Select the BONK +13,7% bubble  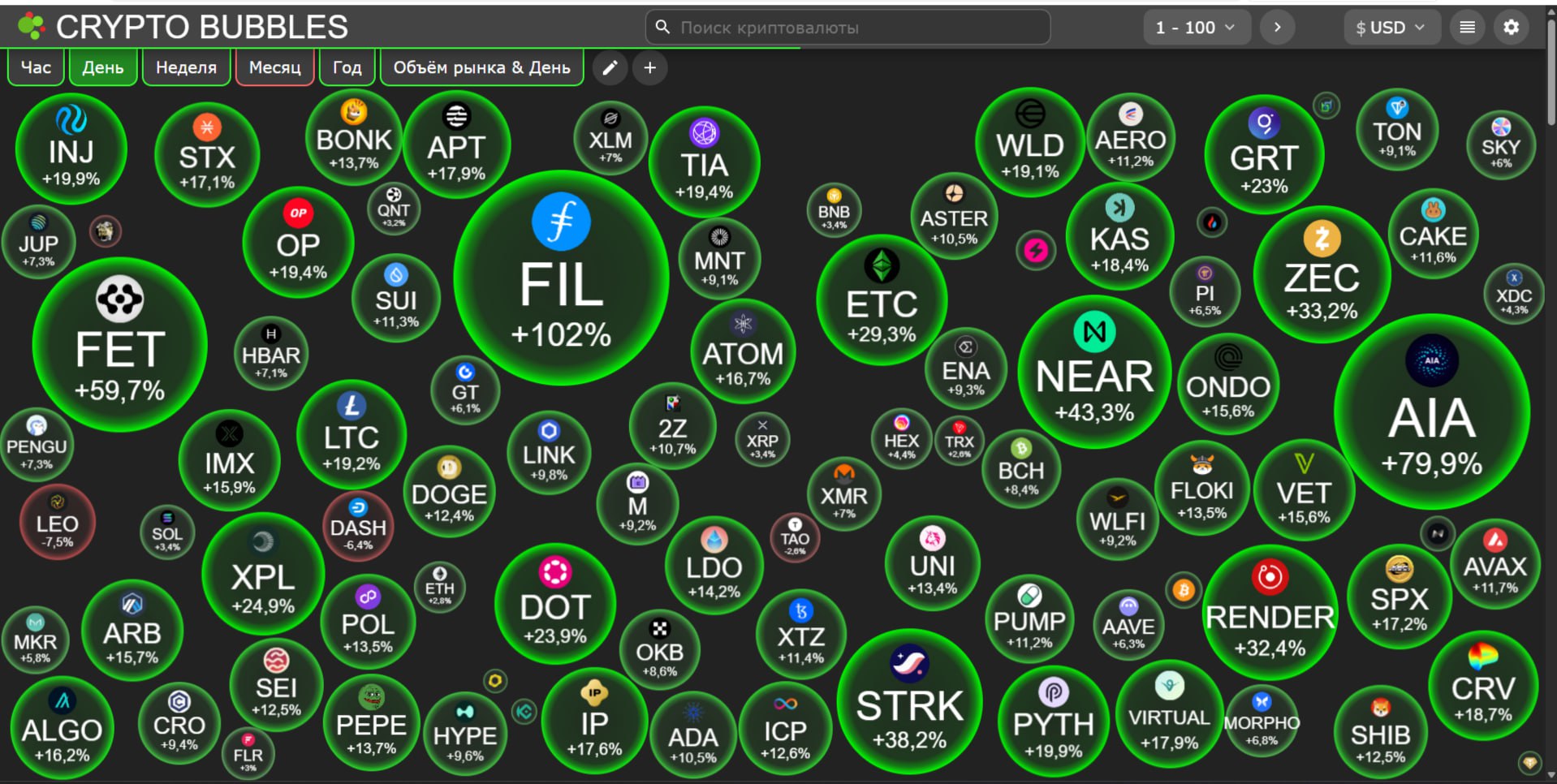coord(354,137)
